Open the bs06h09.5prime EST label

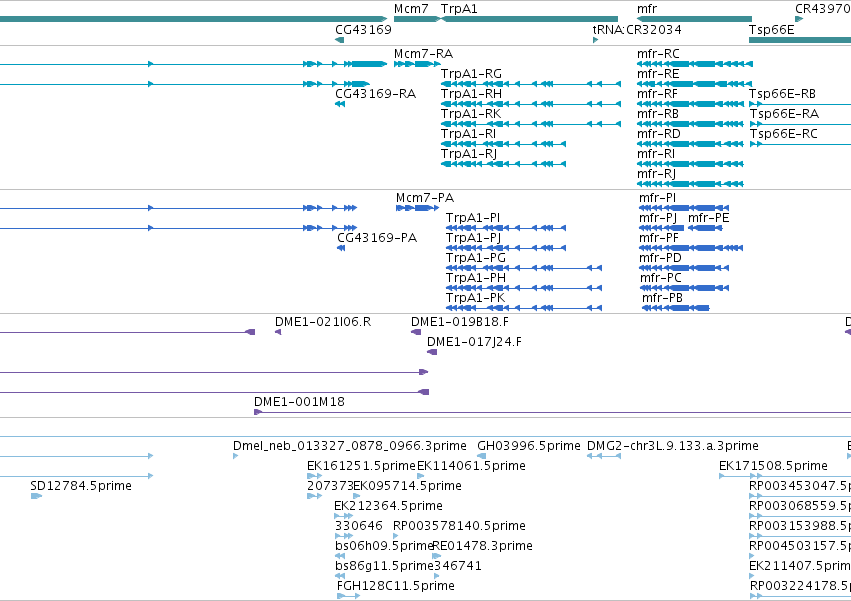click(384, 547)
